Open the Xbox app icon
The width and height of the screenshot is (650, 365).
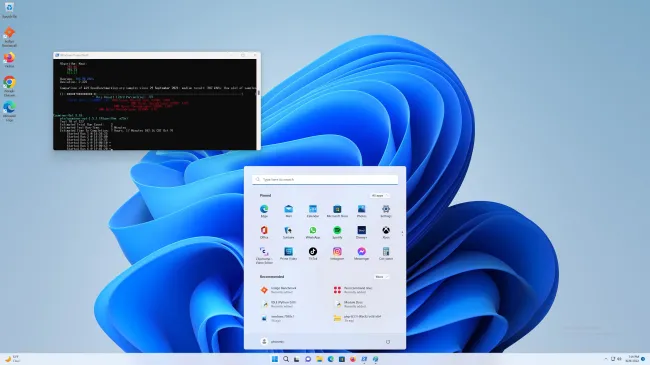pyautogui.click(x=386, y=232)
